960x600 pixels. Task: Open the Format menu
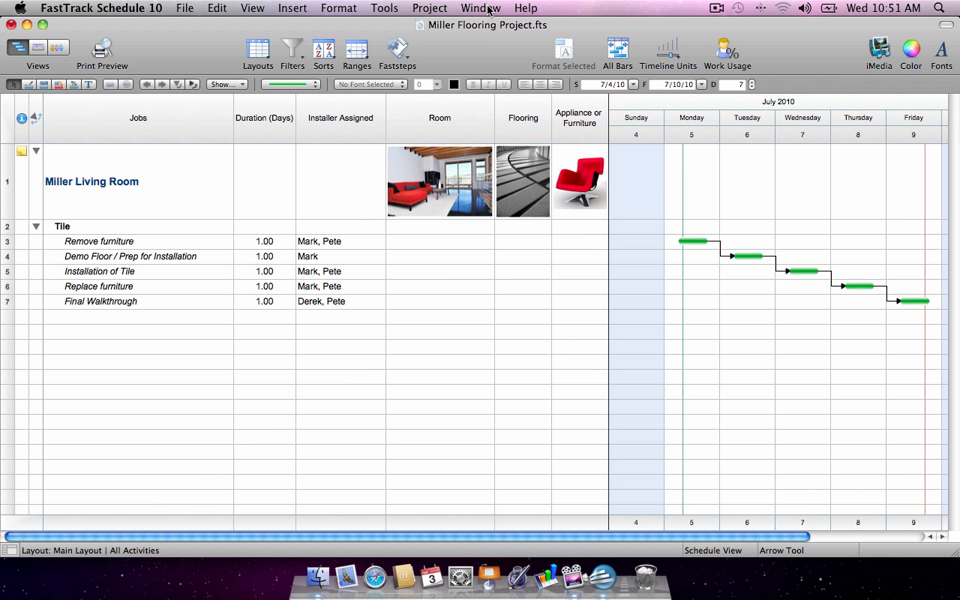(339, 8)
